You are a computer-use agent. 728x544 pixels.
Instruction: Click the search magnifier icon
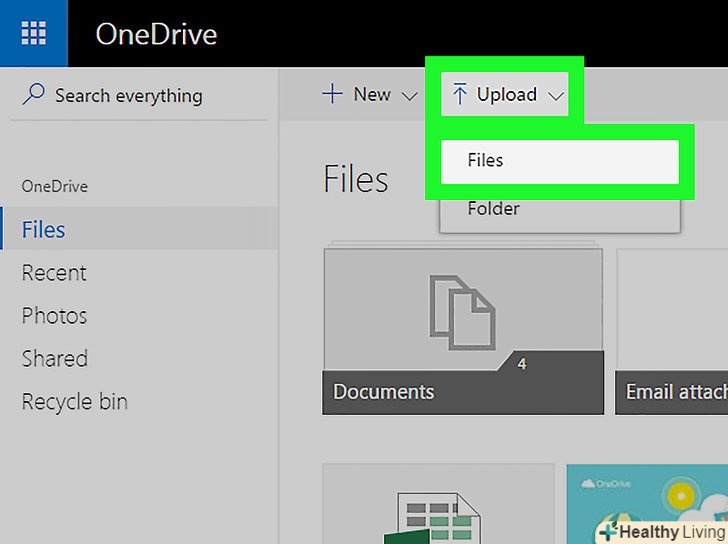(34, 94)
